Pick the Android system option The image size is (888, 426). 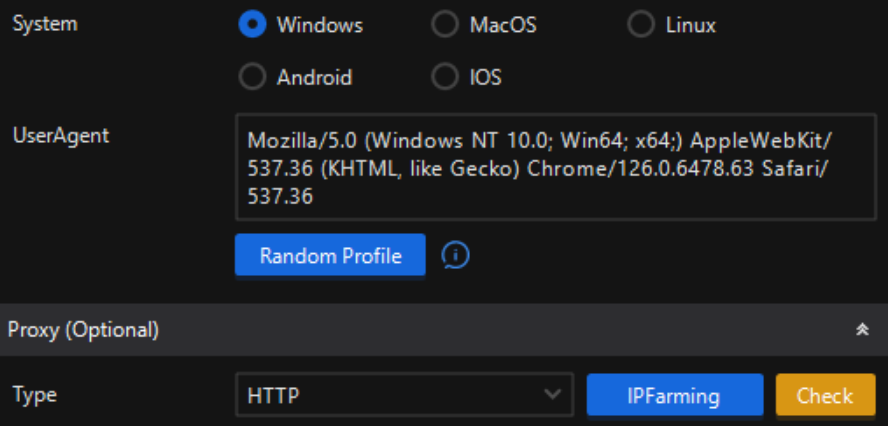(252, 76)
